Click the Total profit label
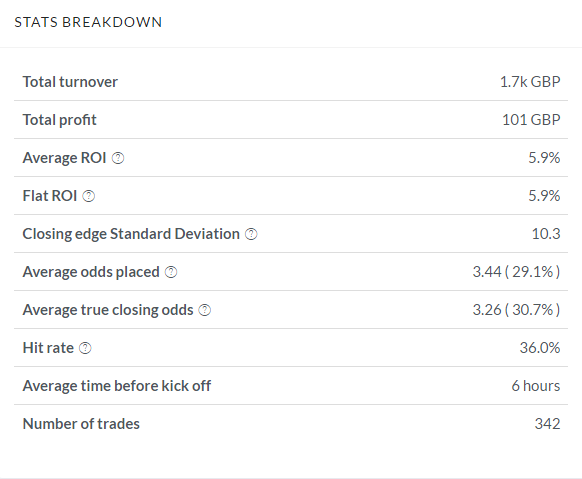582x479 pixels. (59, 120)
